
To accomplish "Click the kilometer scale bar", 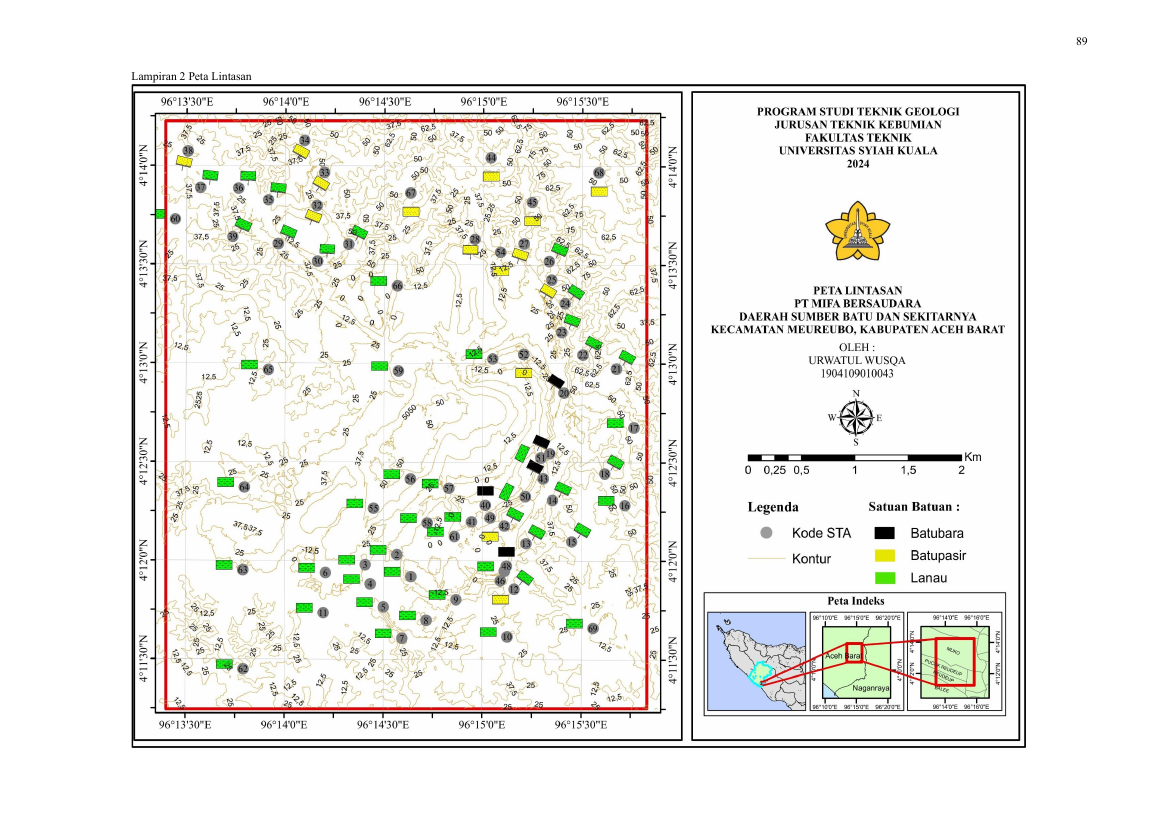I will (854, 458).
